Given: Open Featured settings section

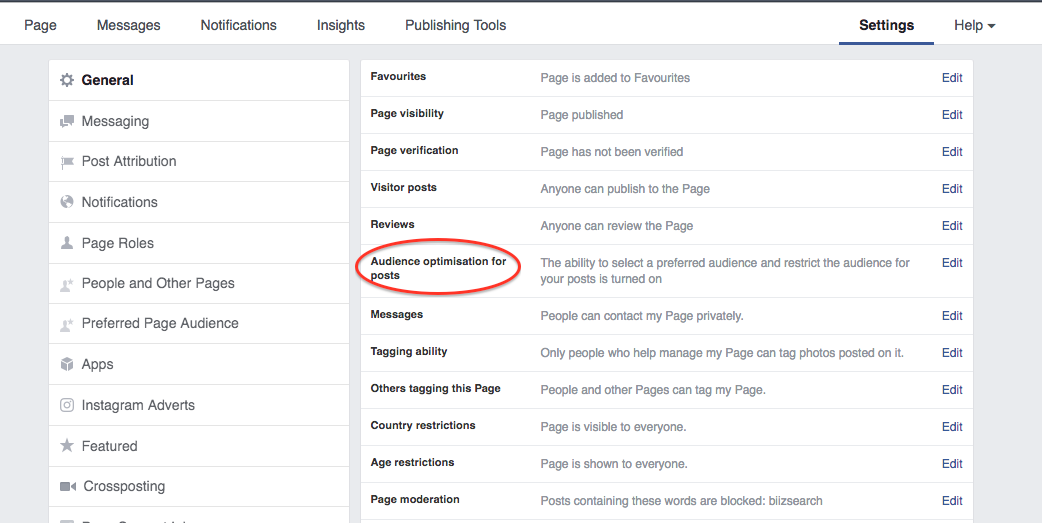Looking at the screenshot, I should click(199, 446).
